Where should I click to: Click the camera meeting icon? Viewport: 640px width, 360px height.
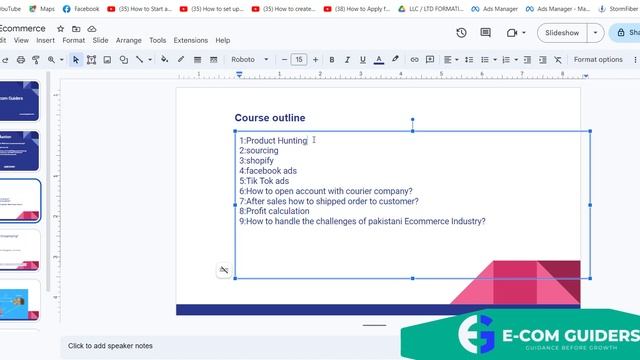click(x=512, y=33)
